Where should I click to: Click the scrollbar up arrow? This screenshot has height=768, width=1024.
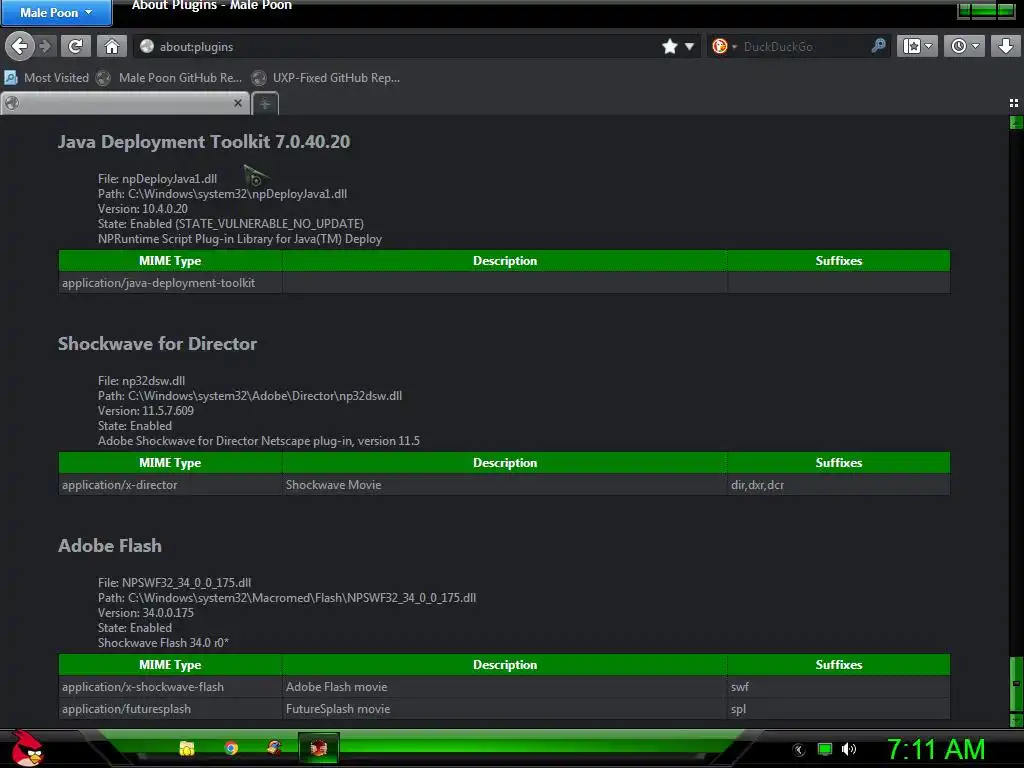(1016, 122)
